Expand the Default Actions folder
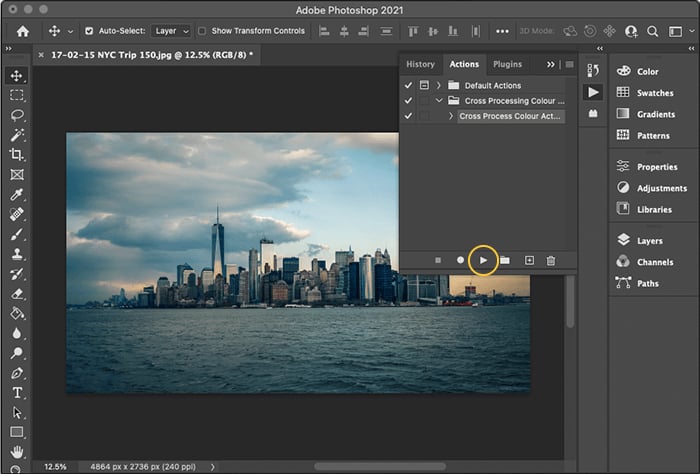 [439, 86]
